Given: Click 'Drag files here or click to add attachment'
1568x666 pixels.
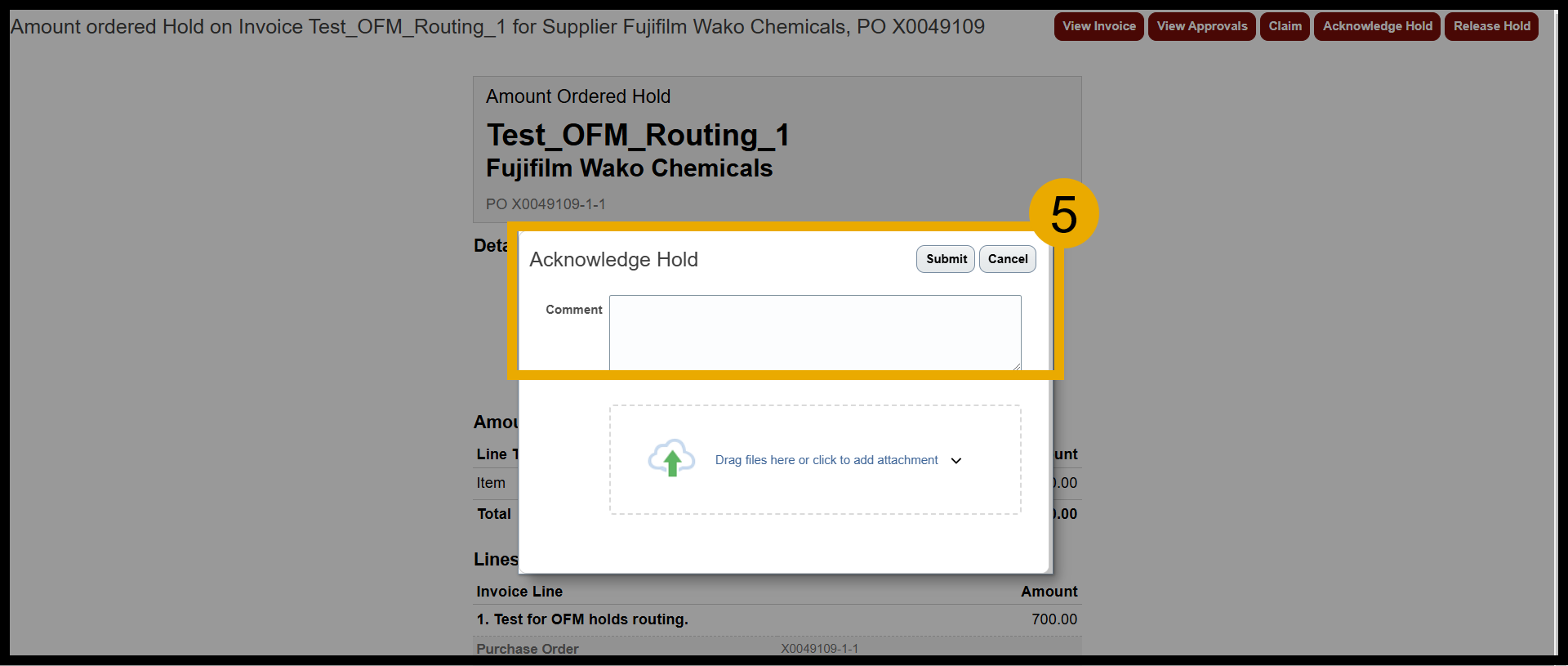Looking at the screenshot, I should pos(826,460).
